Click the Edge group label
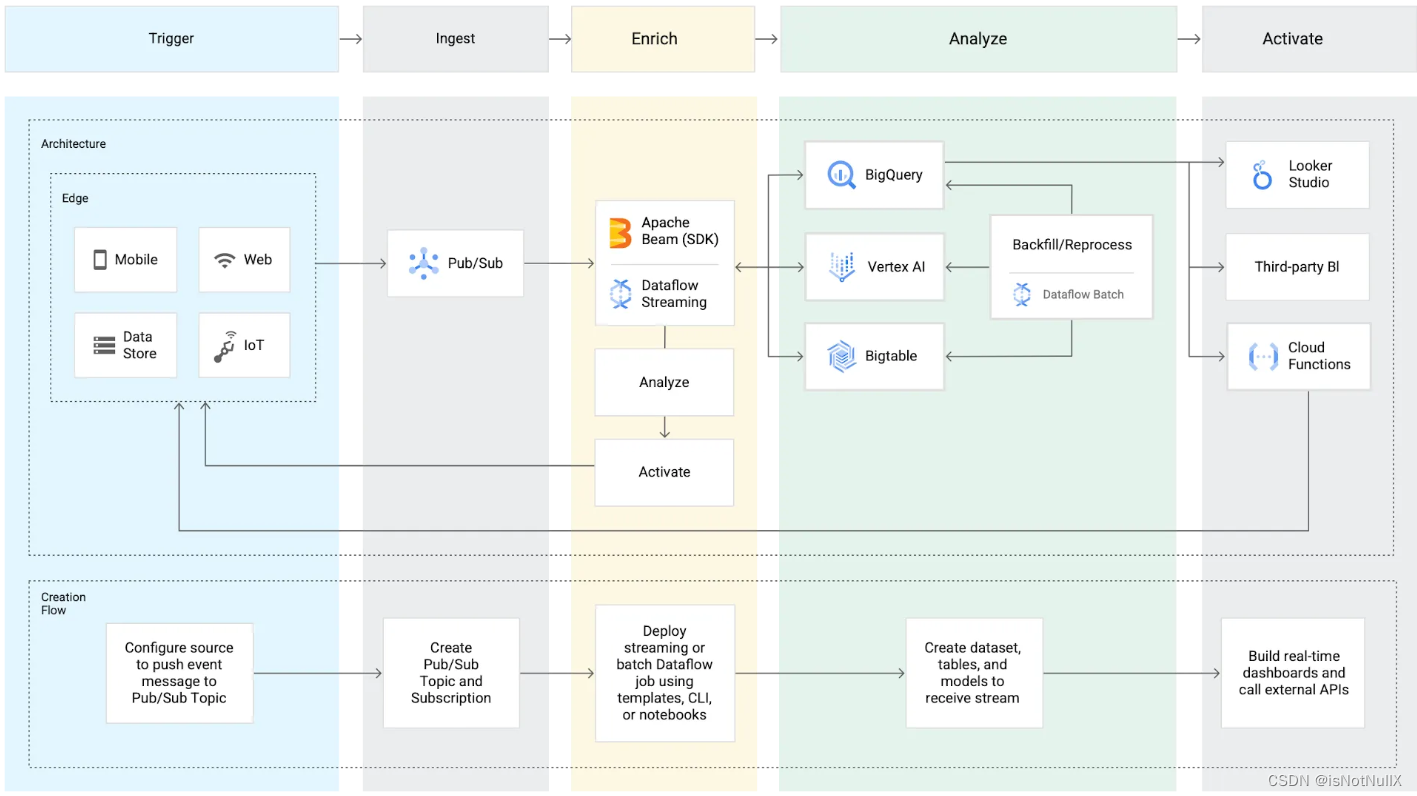This screenshot has height=796, width=1417. point(75,198)
